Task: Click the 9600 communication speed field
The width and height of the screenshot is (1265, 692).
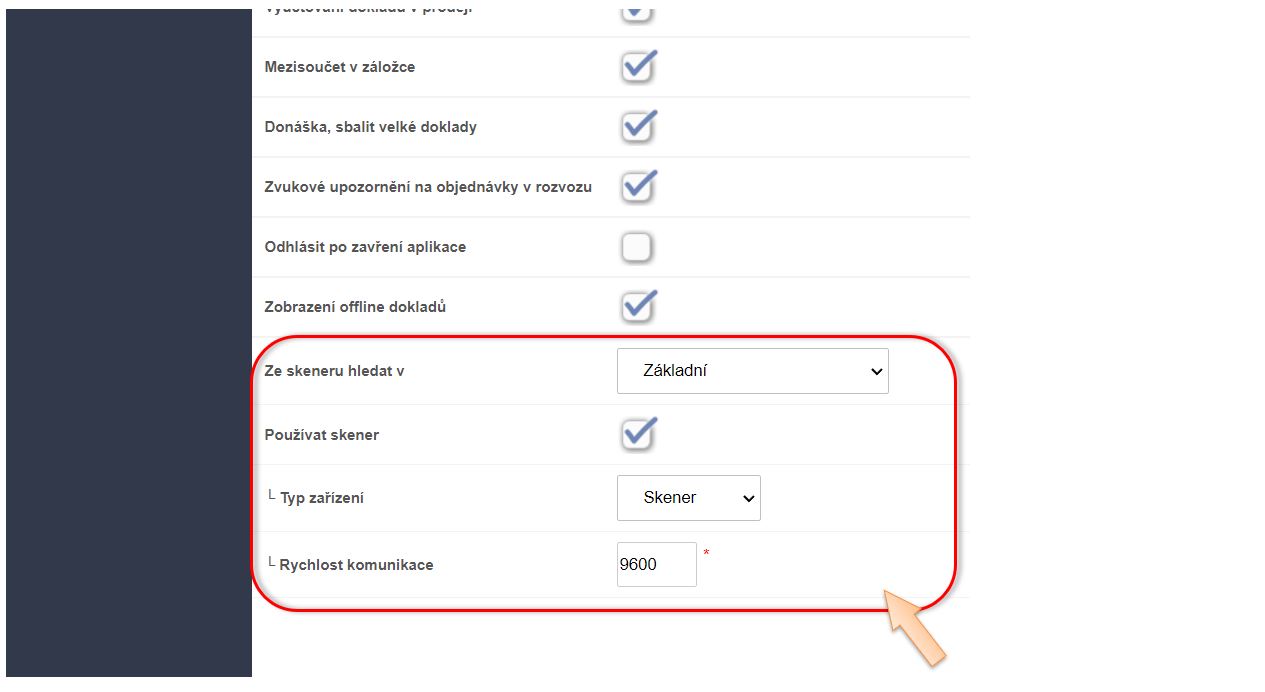Action: (656, 565)
